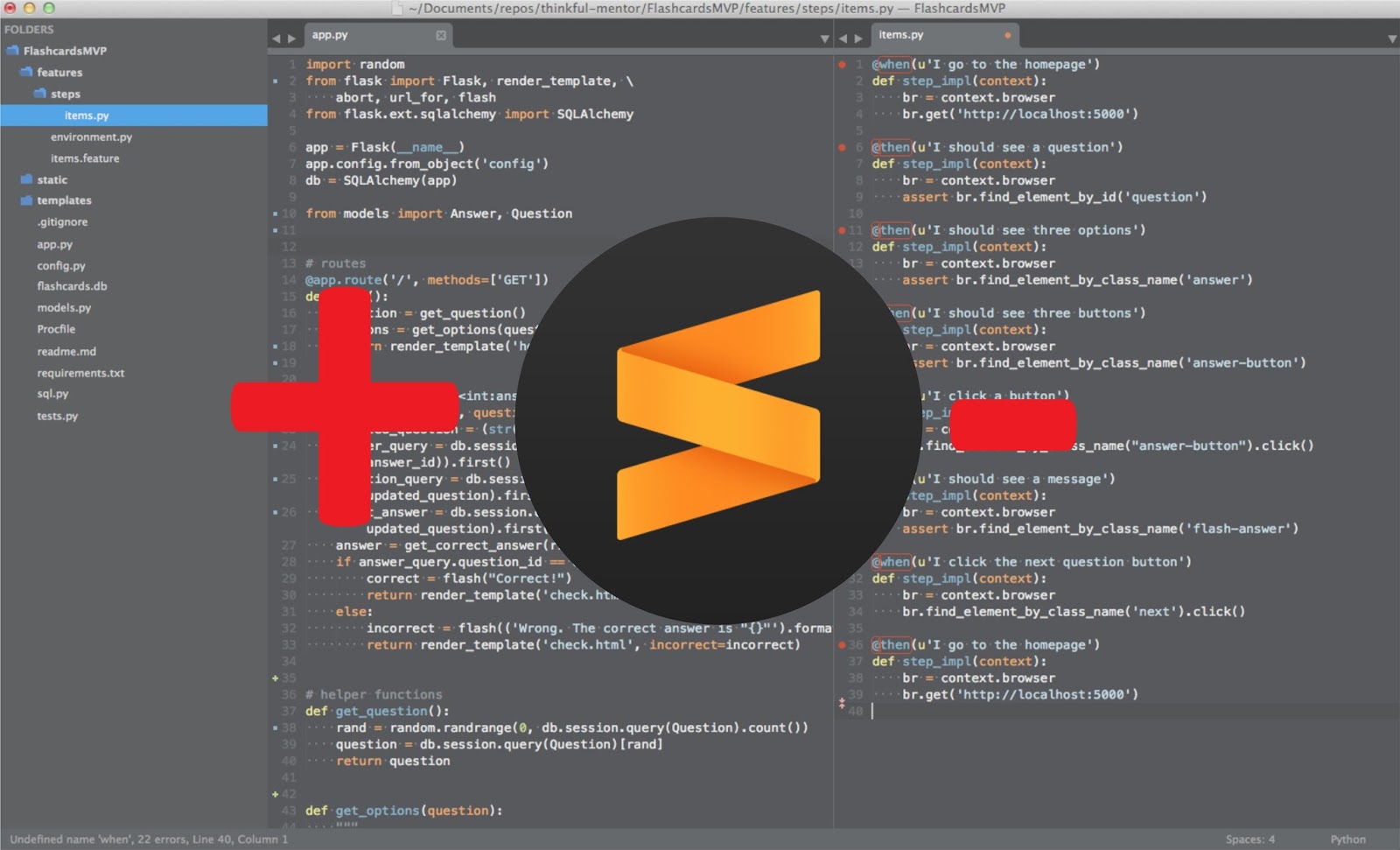Open requirements.txt from the sidebar
Screen dimensions: 1400x850
click(x=80, y=373)
